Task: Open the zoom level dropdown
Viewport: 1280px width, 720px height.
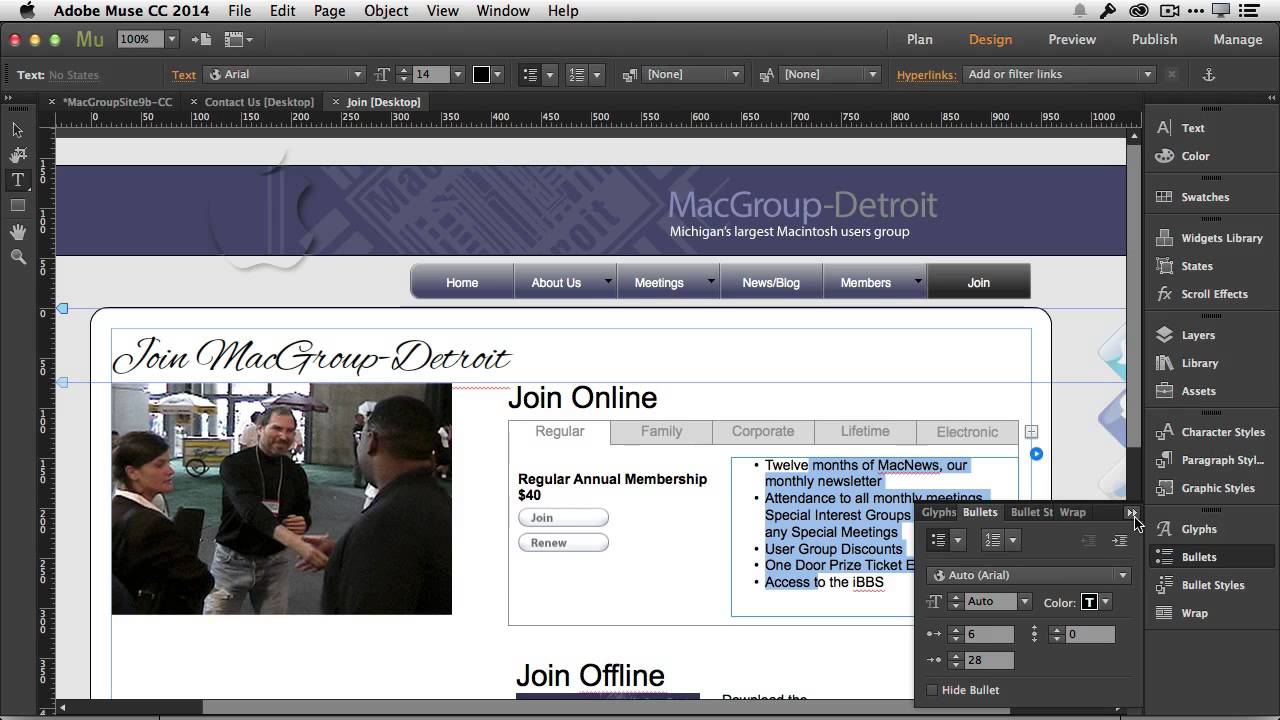Action: [172, 39]
